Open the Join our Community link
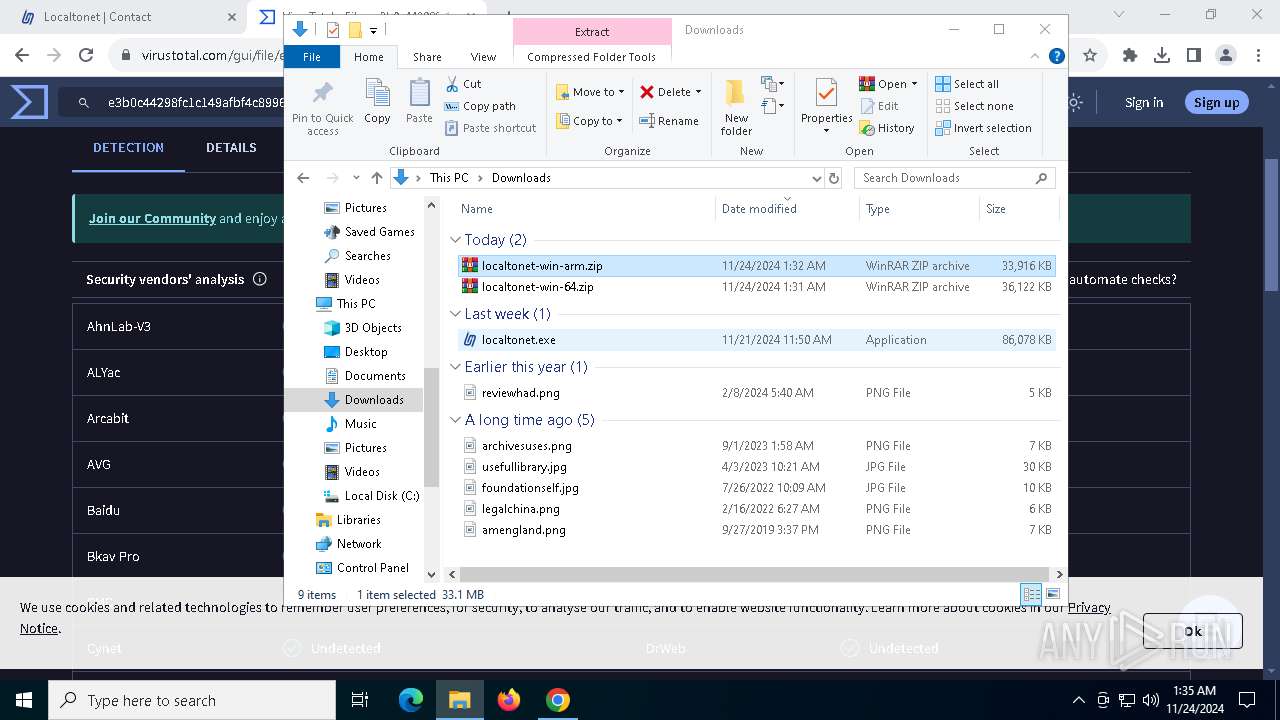The width and height of the screenshot is (1280, 720). pyautogui.click(x=152, y=218)
